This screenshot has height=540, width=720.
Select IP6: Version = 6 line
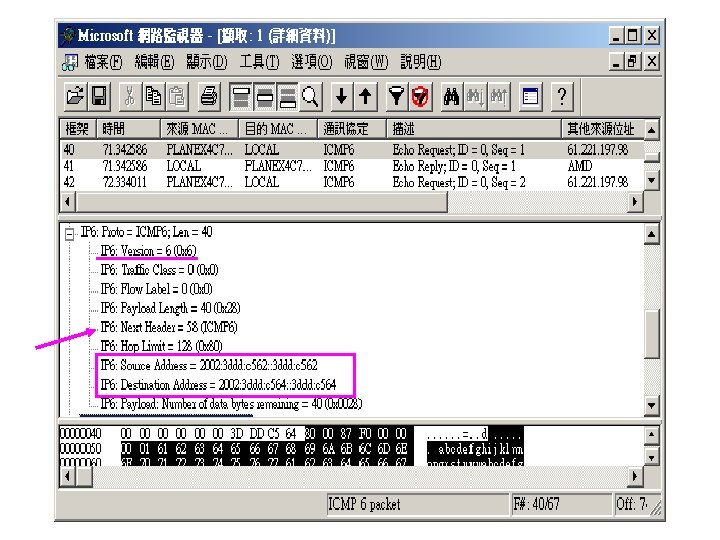pos(148,251)
